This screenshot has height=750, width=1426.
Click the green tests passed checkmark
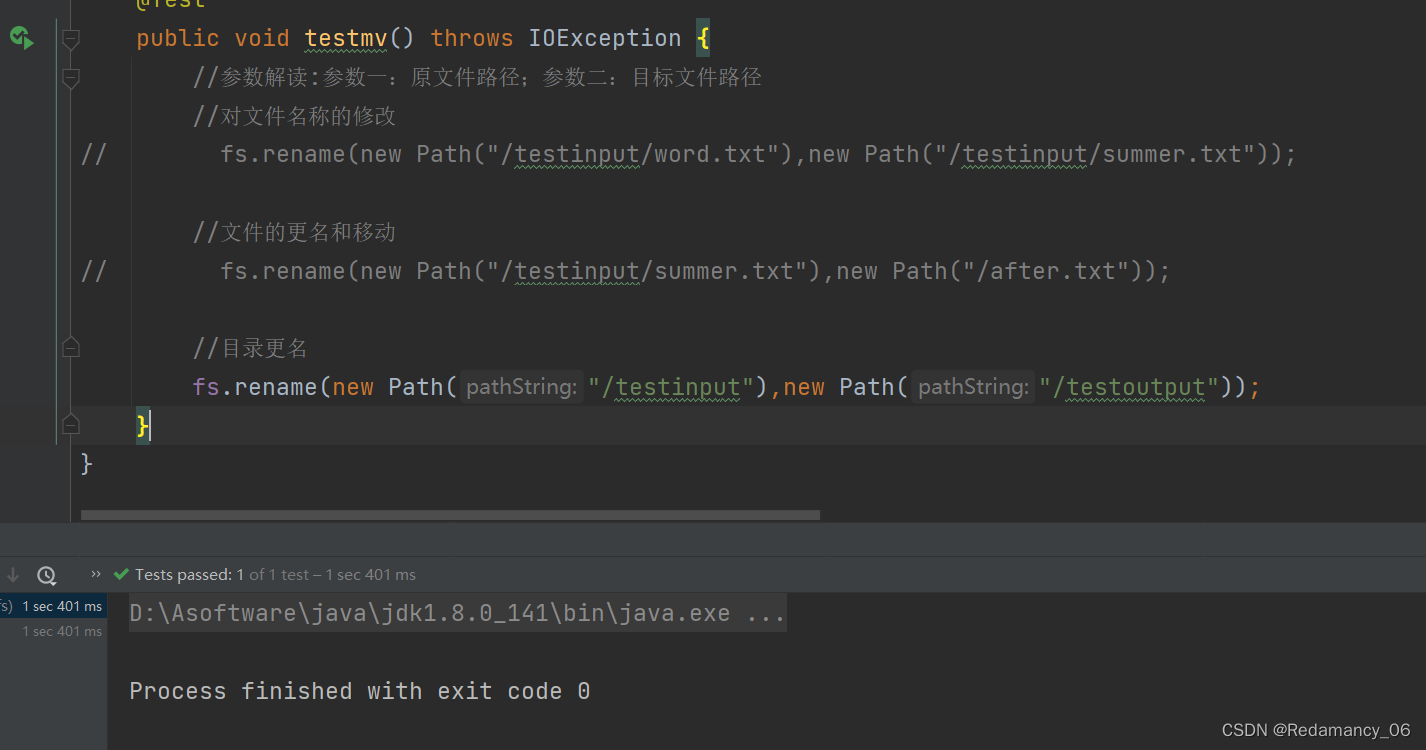[122, 575]
